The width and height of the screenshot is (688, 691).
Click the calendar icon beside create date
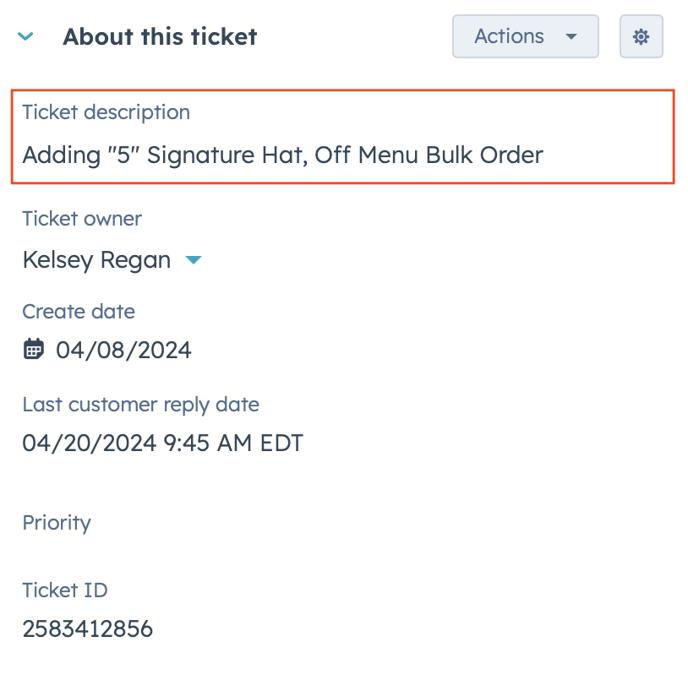pyautogui.click(x=34, y=350)
